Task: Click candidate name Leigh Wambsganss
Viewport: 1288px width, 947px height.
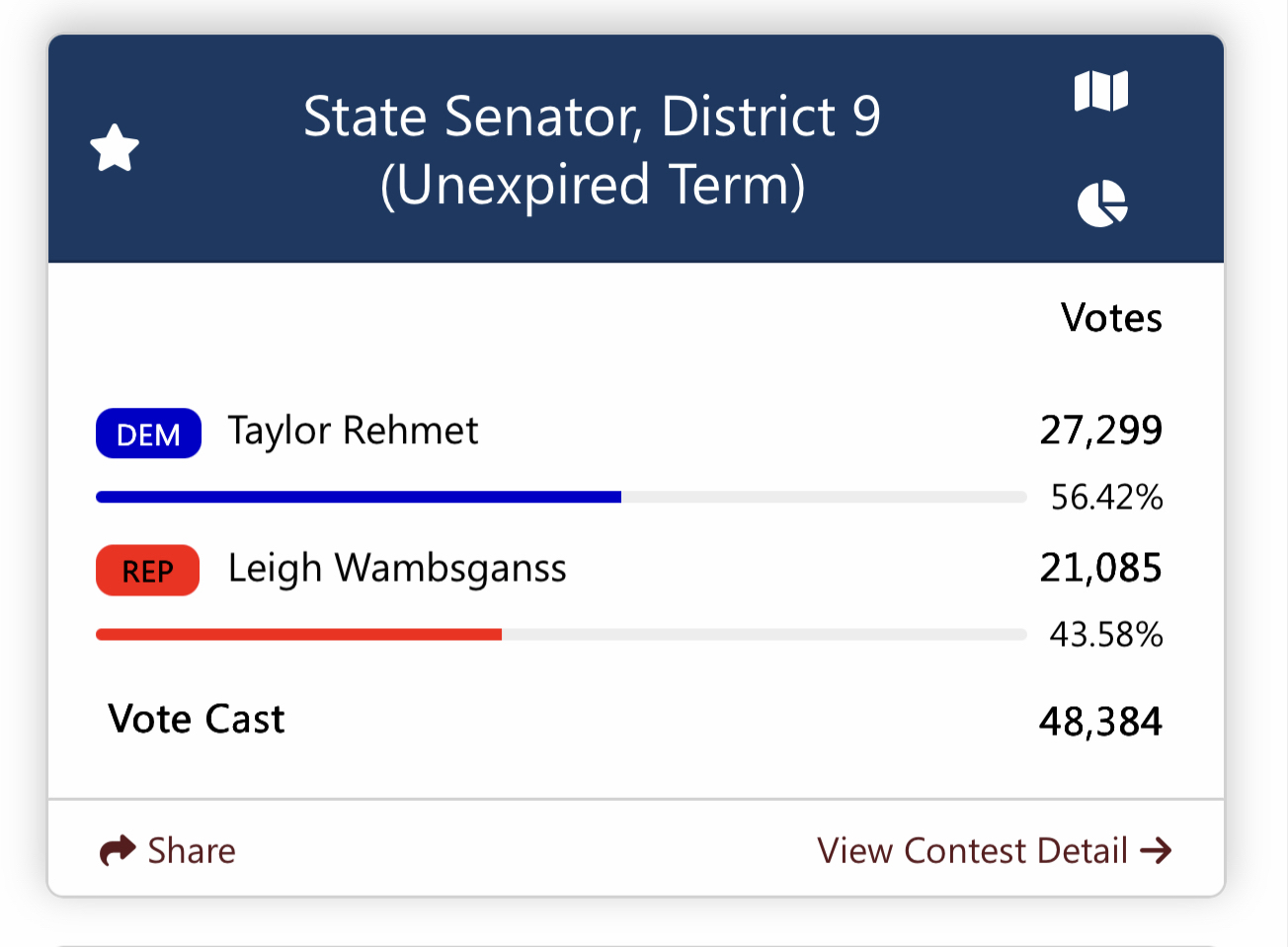Action: (397, 568)
